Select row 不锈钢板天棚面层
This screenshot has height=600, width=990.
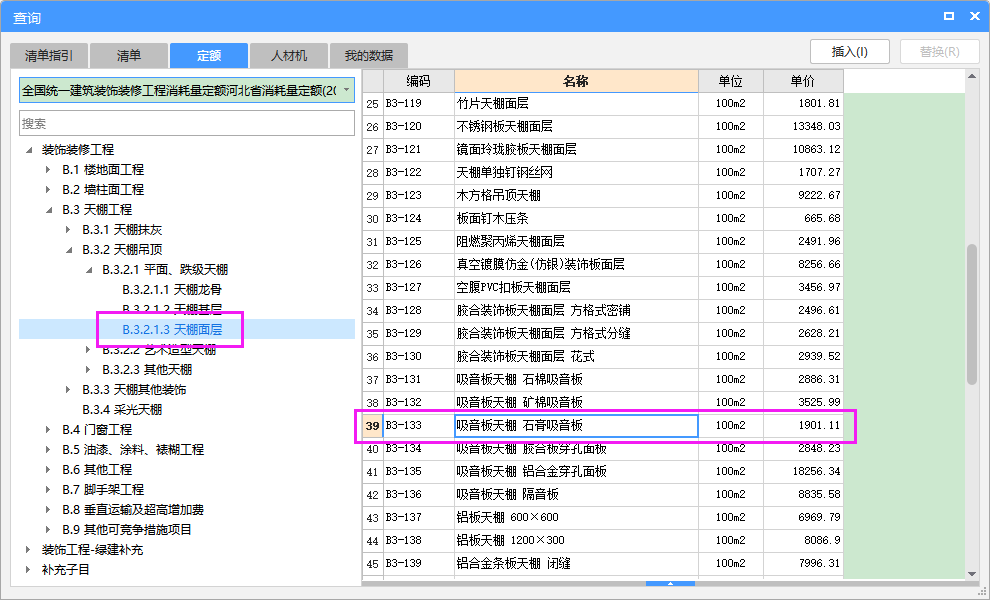click(603, 126)
